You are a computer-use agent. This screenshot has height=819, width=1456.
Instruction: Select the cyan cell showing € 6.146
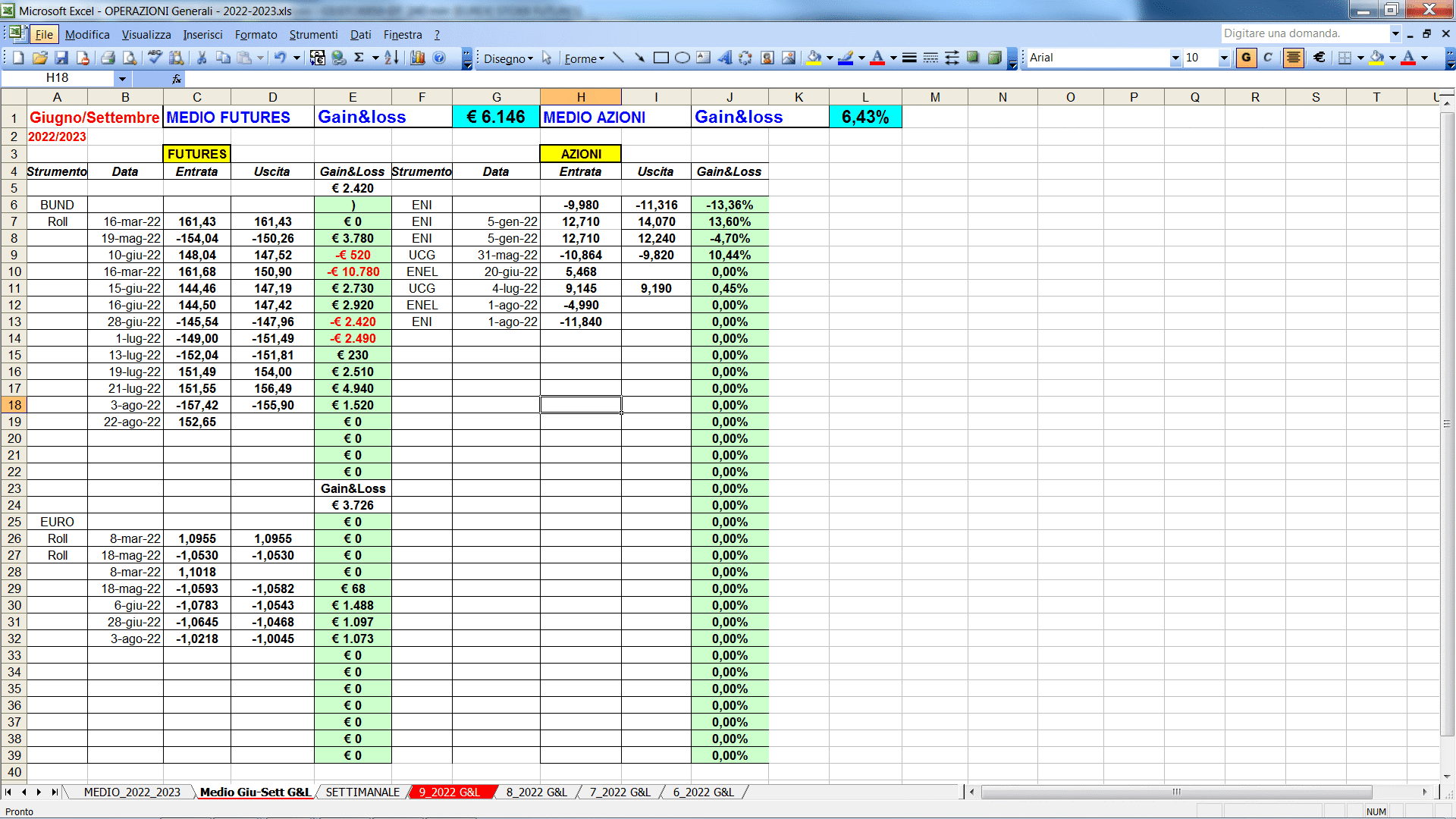(x=496, y=117)
